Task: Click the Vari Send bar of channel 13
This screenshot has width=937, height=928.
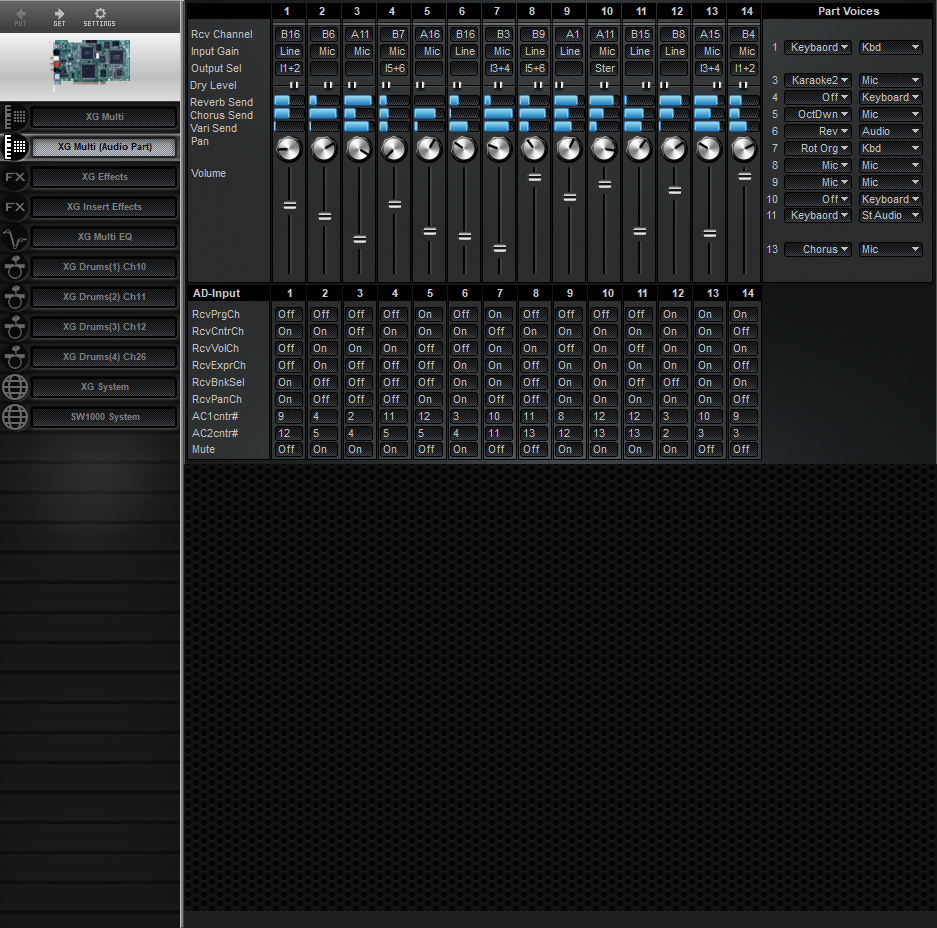Action: (x=709, y=126)
